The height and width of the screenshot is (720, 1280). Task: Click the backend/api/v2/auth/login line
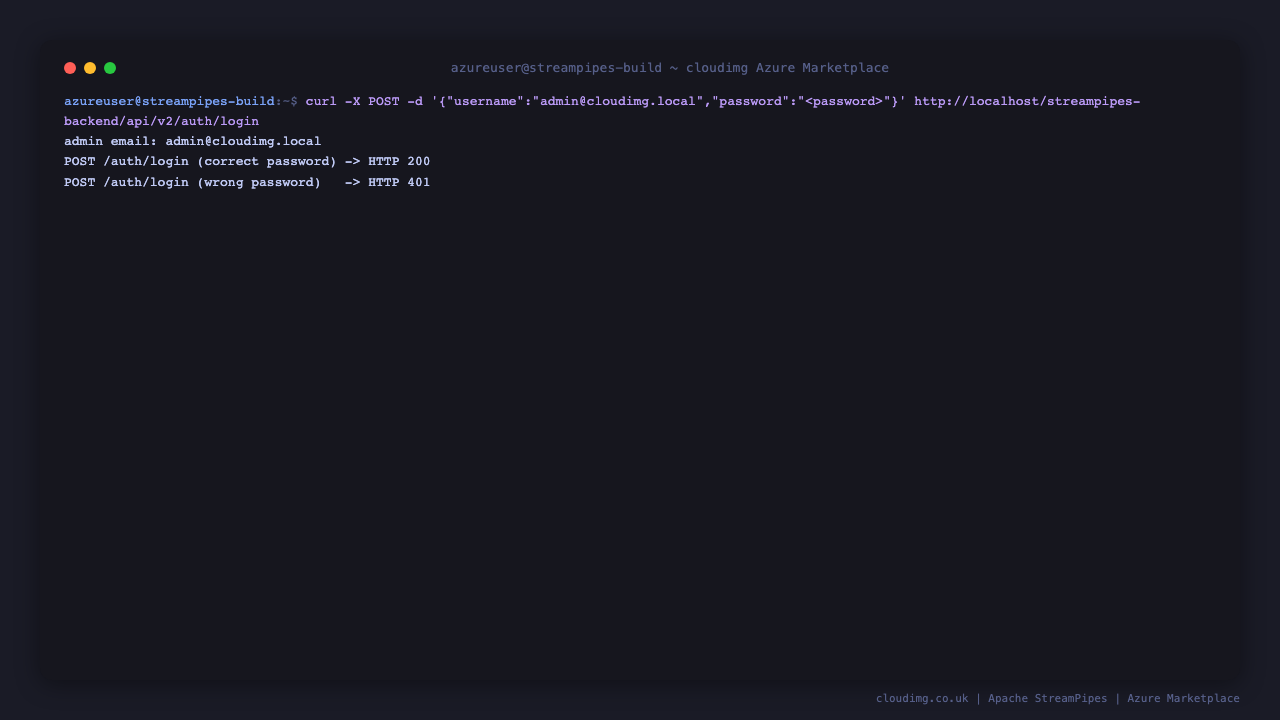[x=161, y=121]
